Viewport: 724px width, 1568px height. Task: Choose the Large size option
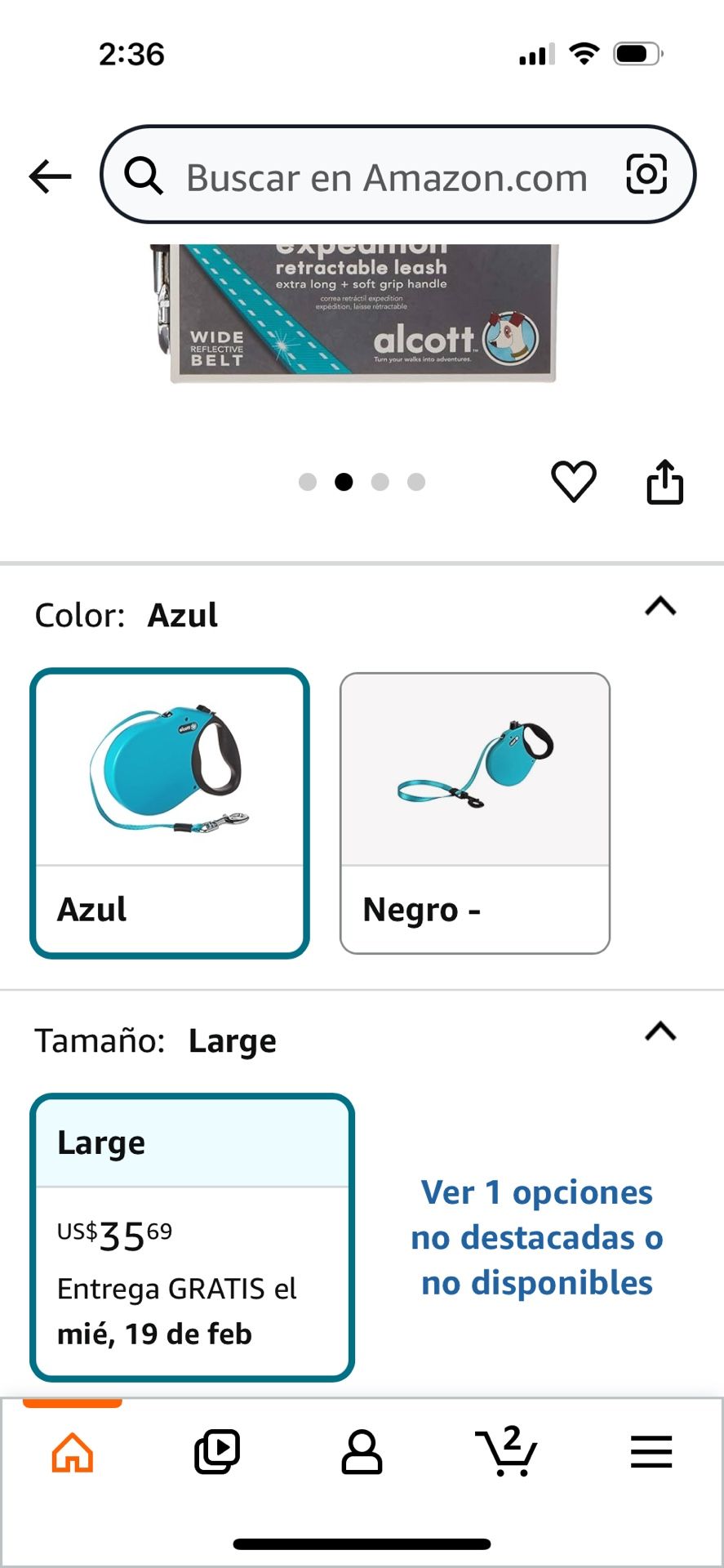(192, 1236)
